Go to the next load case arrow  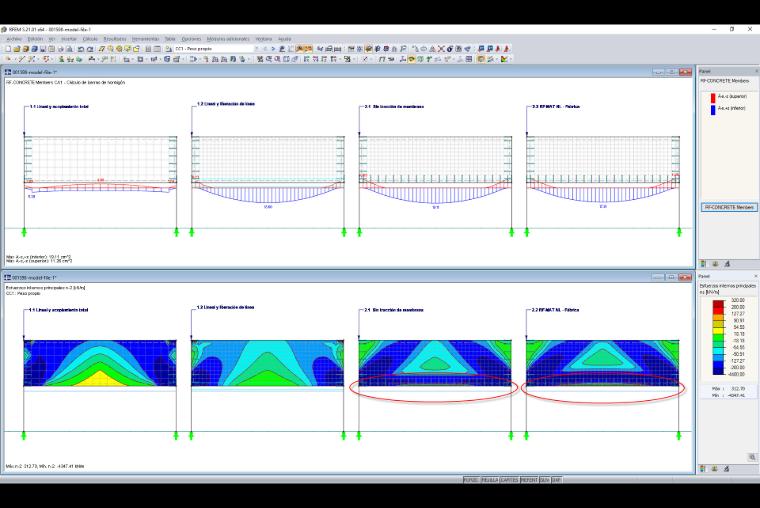point(273,49)
